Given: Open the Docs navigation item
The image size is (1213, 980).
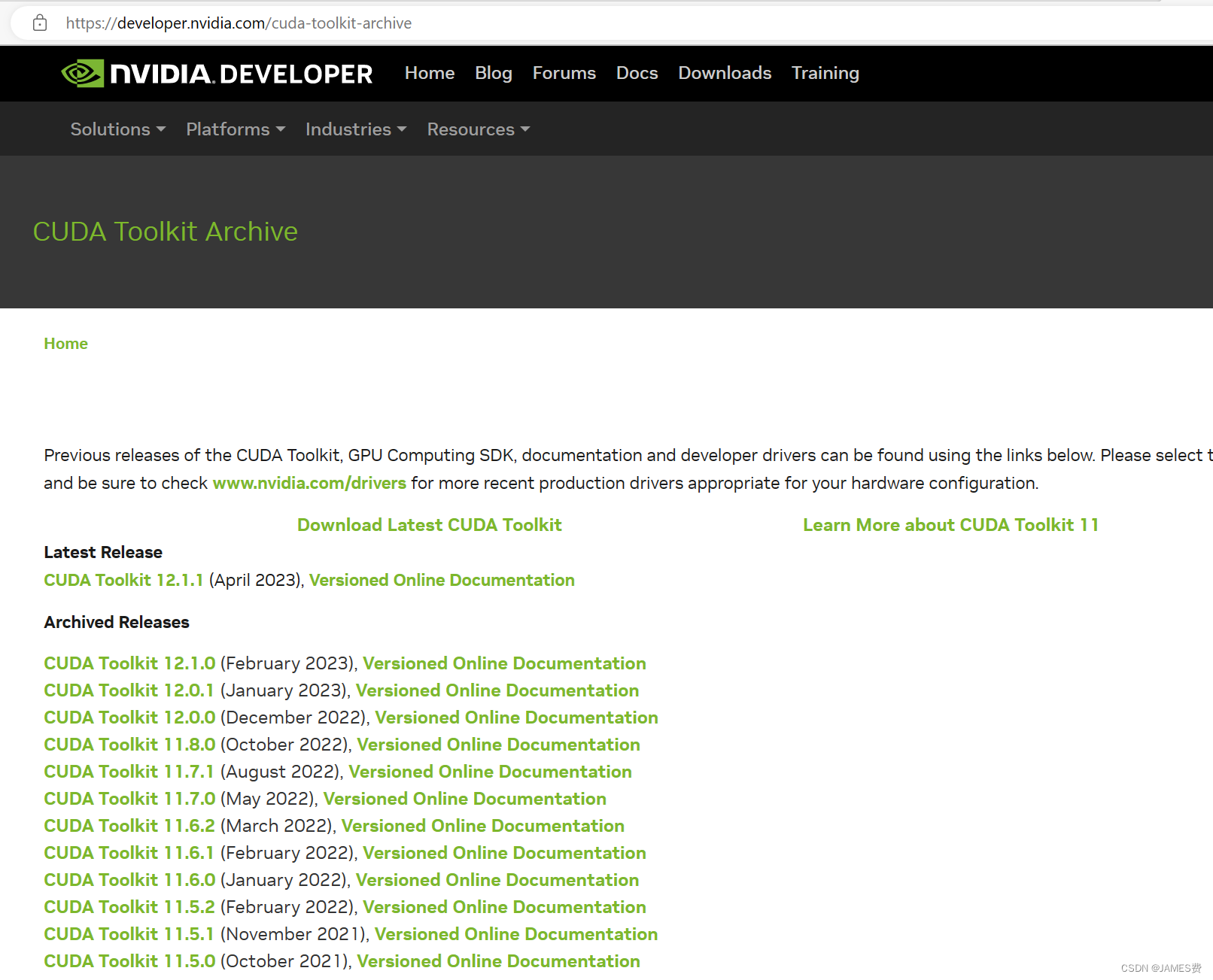Looking at the screenshot, I should (x=637, y=73).
